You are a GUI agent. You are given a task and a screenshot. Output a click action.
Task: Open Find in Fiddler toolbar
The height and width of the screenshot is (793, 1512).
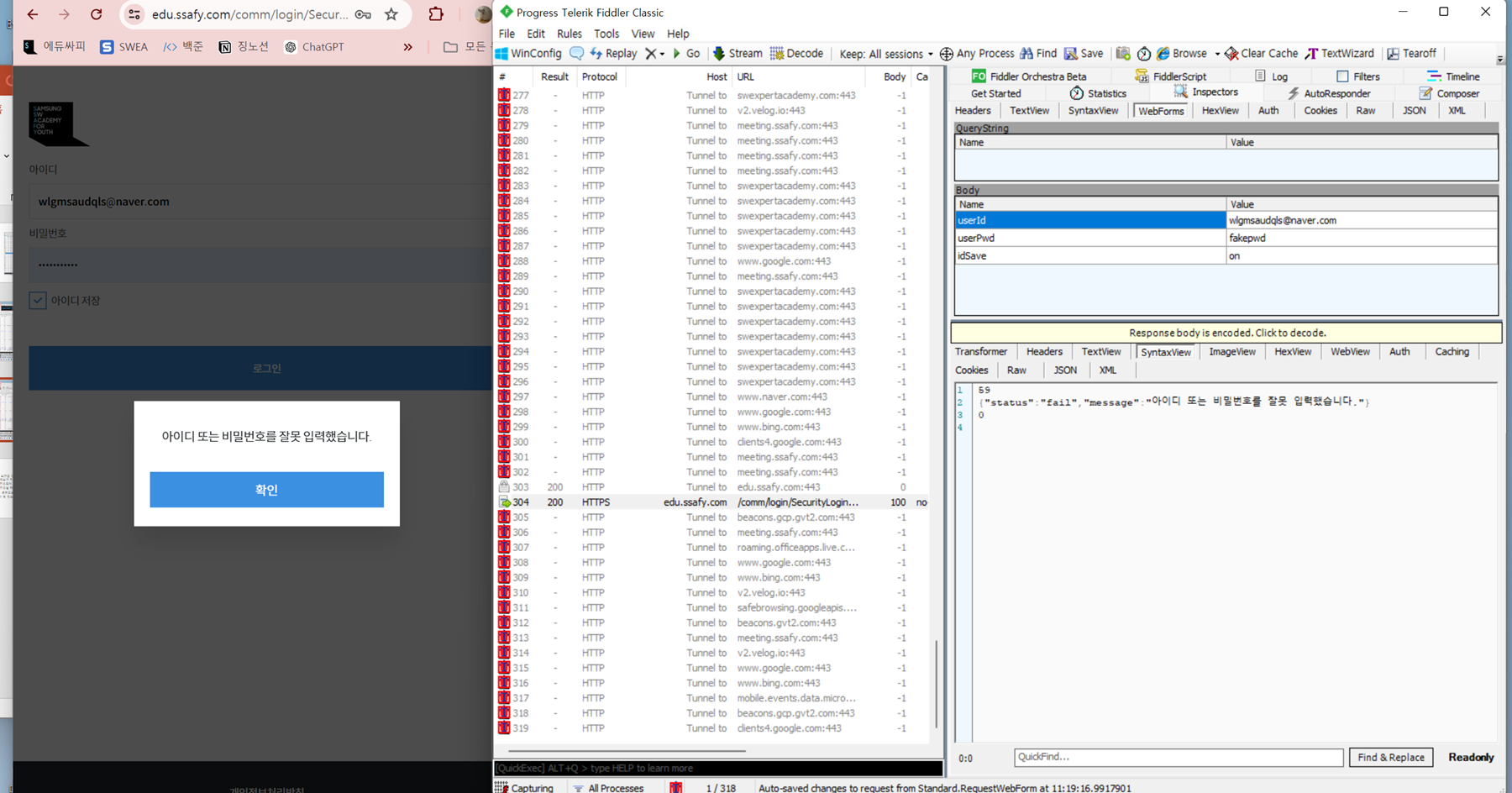click(1038, 54)
